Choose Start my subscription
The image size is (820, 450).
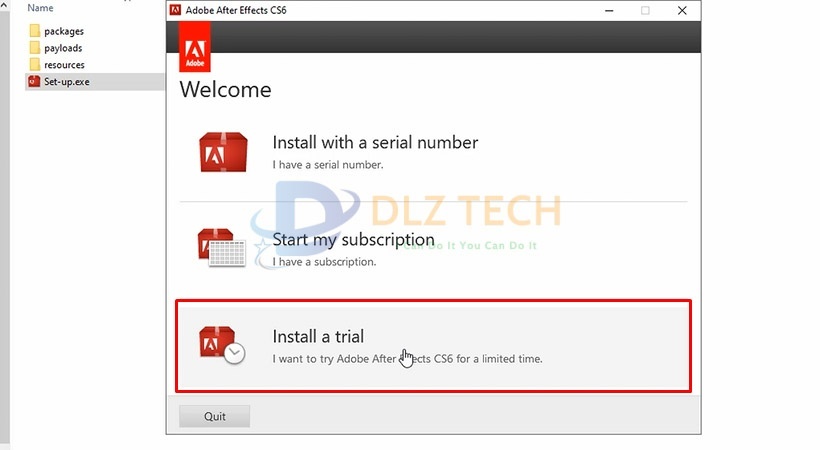point(354,239)
